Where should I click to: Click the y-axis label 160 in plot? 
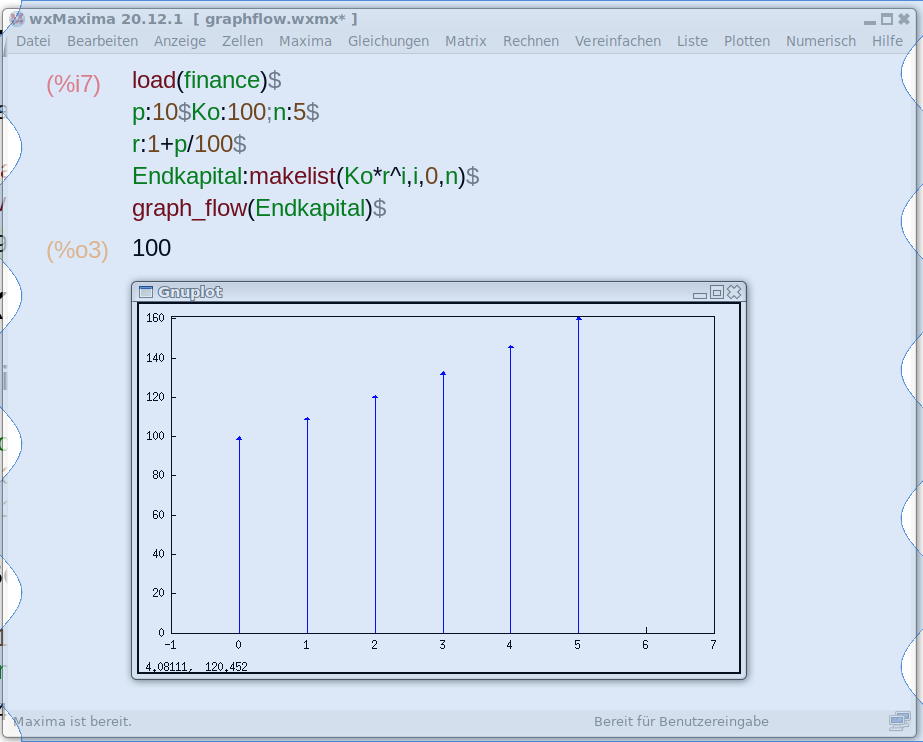[155, 318]
